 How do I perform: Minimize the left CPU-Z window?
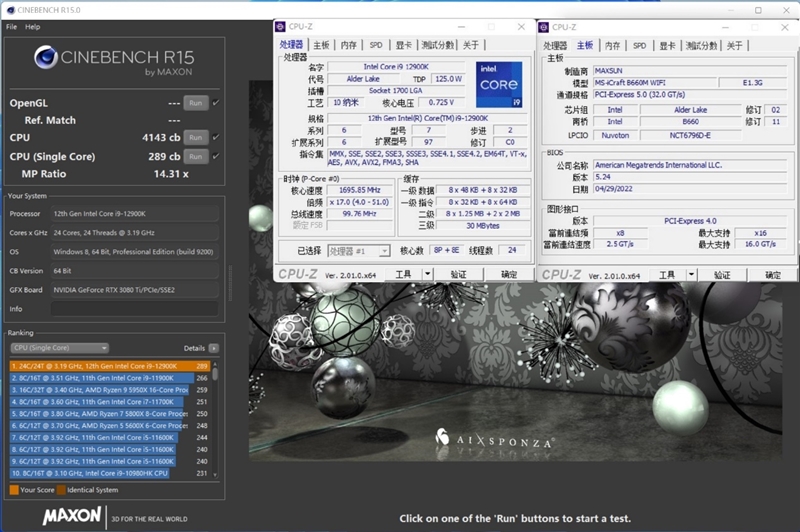461,27
